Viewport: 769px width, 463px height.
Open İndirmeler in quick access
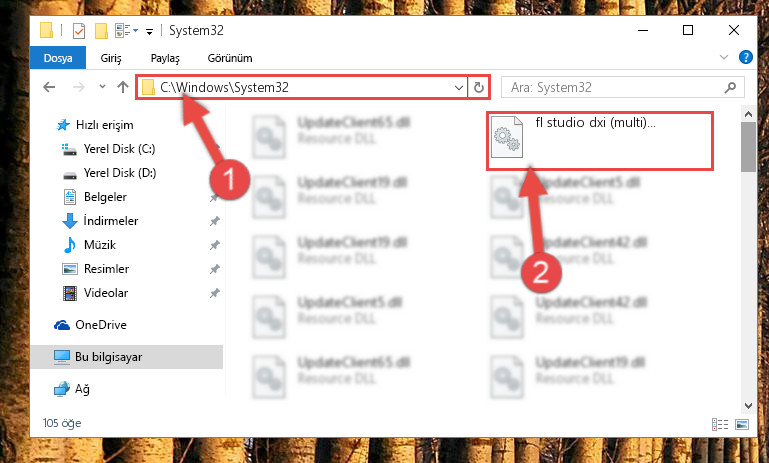click(x=111, y=221)
